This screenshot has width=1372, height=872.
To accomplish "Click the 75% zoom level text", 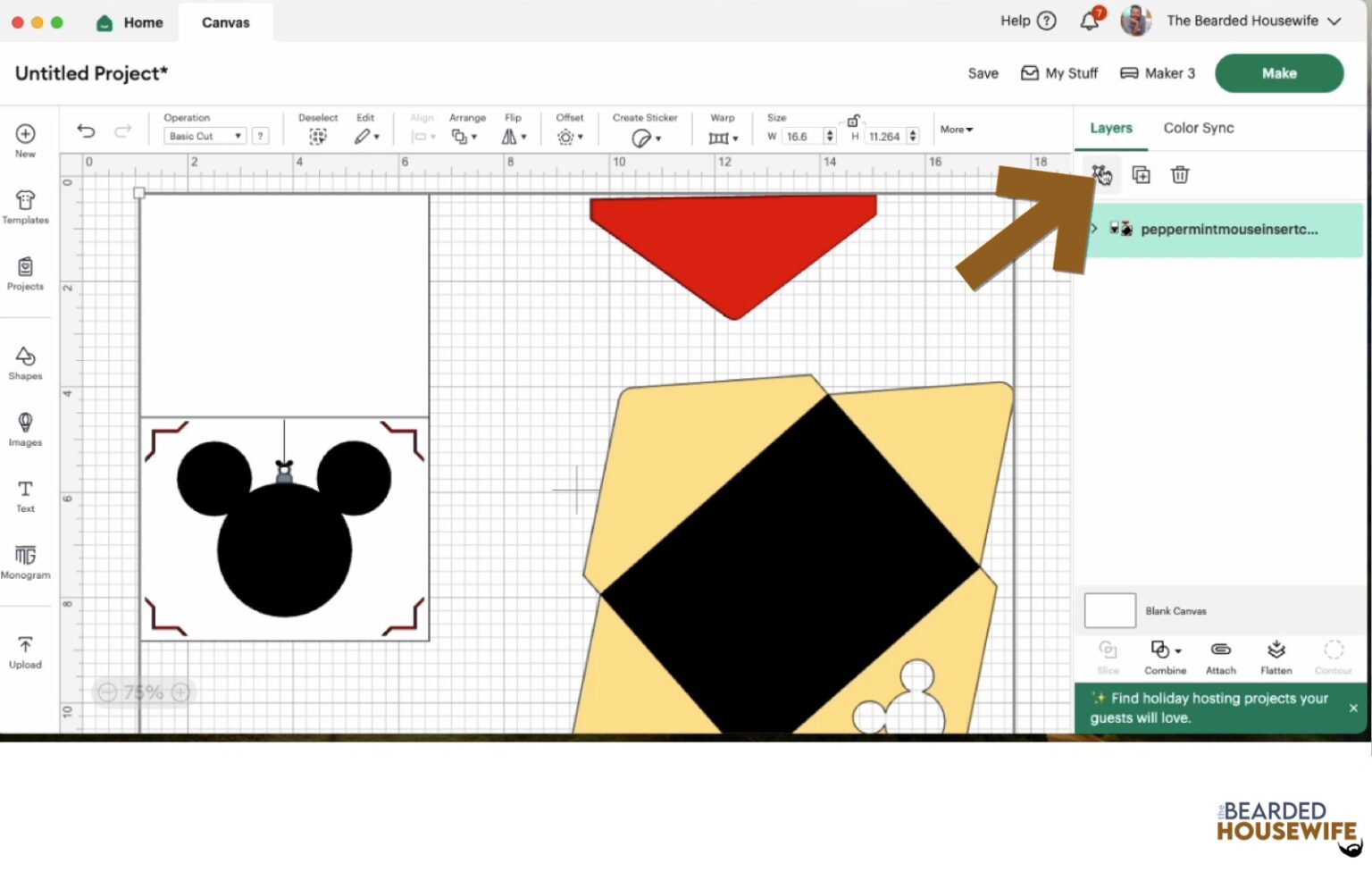I will (144, 692).
